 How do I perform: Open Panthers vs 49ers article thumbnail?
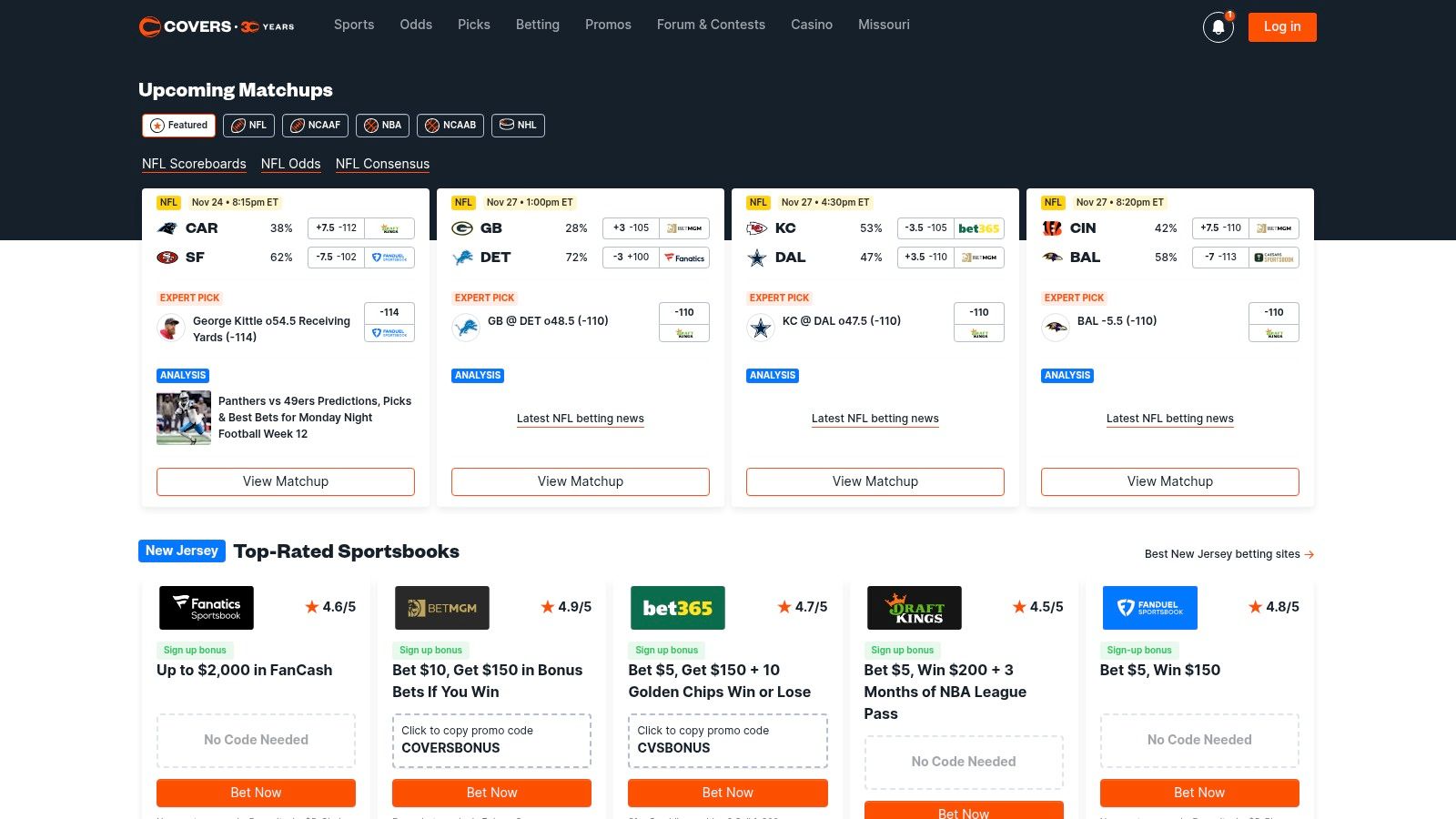point(184,418)
